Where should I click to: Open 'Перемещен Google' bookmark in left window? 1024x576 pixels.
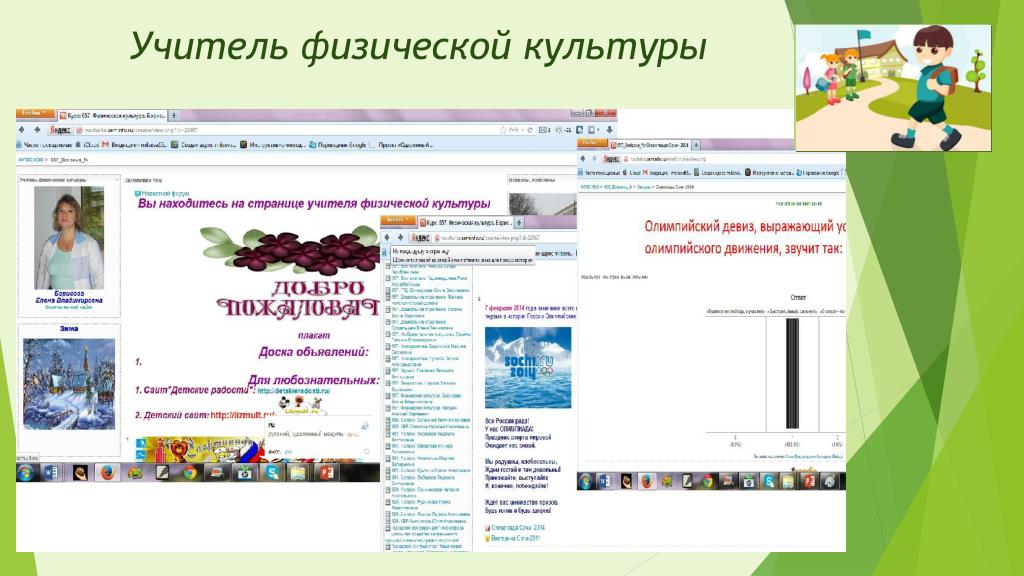coord(338,145)
